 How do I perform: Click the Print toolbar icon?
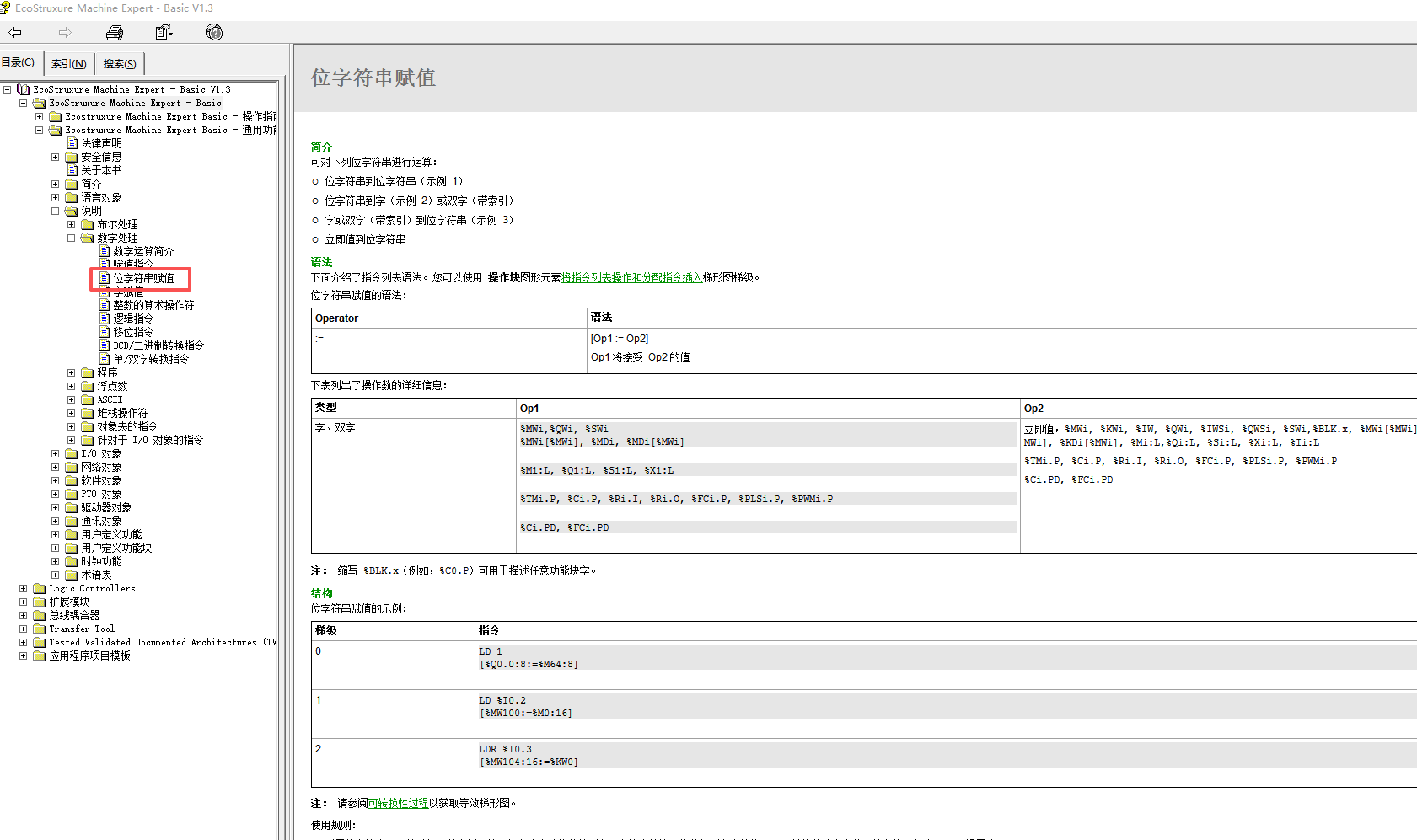115,32
